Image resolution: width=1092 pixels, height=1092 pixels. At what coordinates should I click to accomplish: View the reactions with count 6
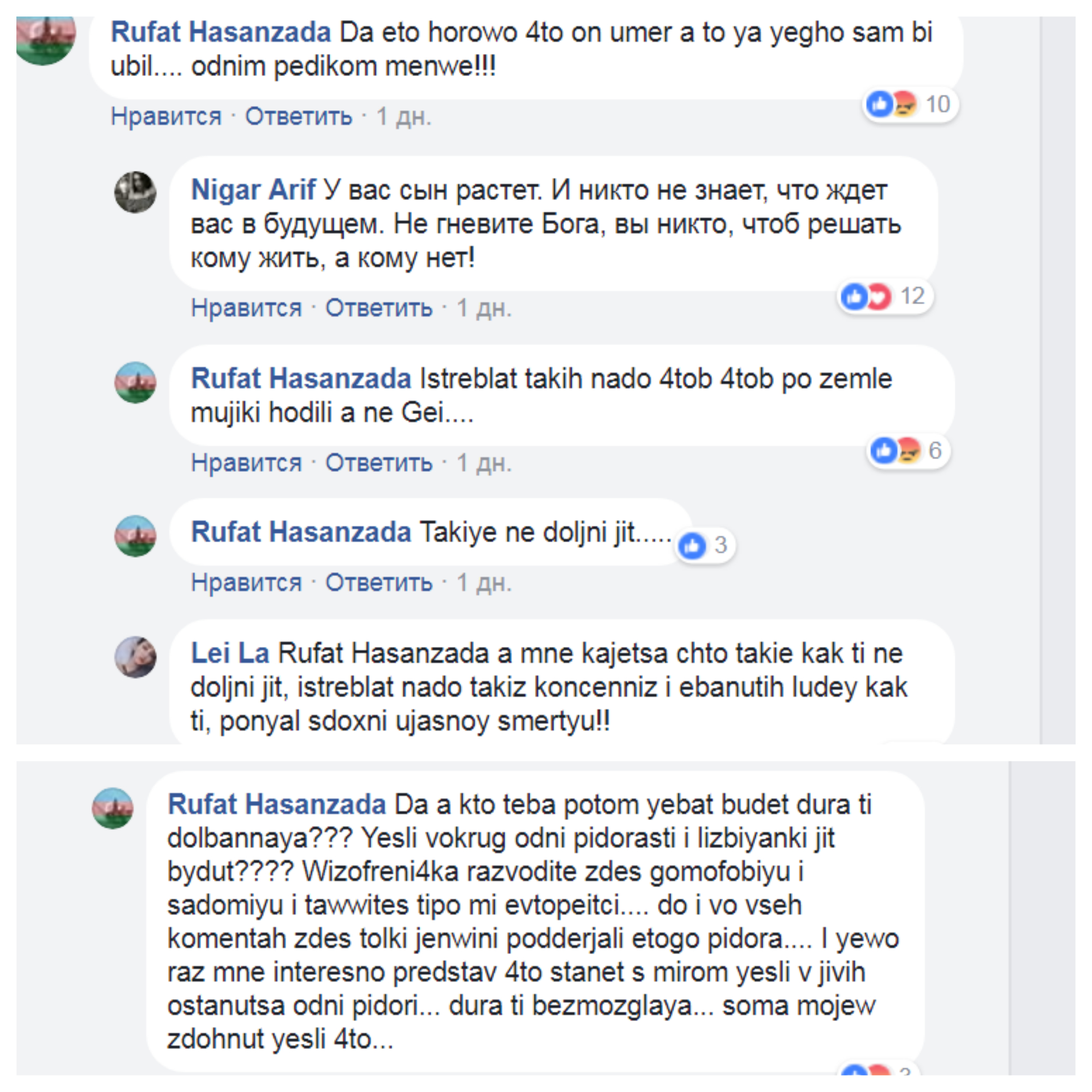tap(908, 450)
